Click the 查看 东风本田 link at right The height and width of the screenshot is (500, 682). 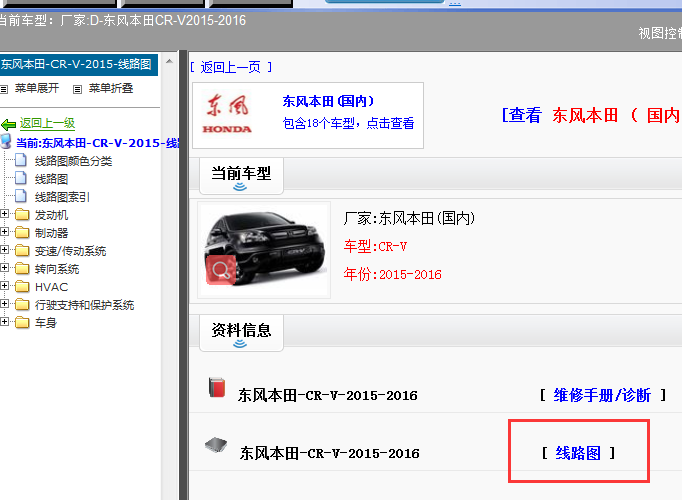pyautogui.click(x=592, y=115)
